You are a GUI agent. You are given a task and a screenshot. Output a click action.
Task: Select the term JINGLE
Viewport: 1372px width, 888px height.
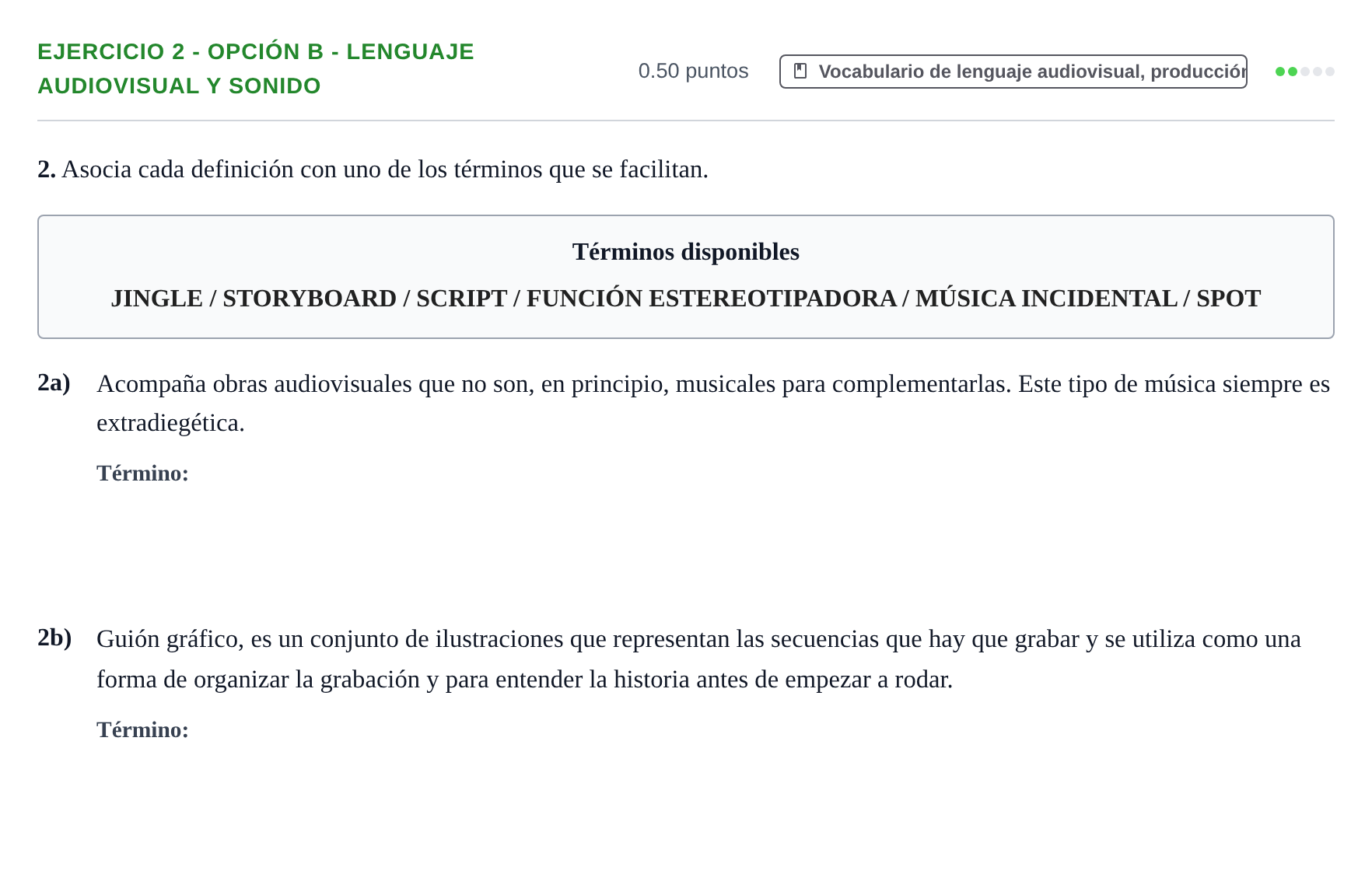[156, 299]
